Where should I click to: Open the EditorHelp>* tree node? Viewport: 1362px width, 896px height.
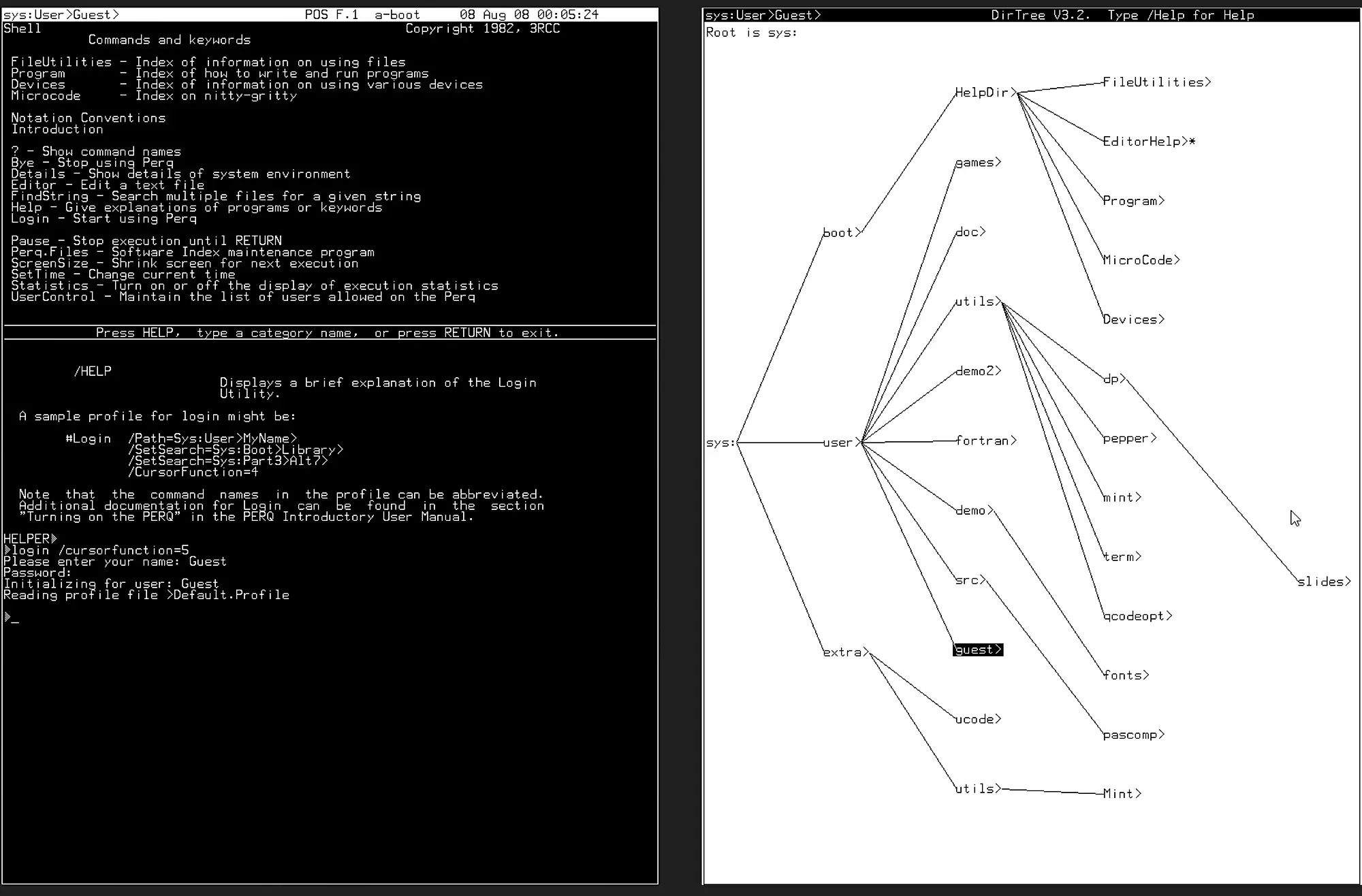1149,141
